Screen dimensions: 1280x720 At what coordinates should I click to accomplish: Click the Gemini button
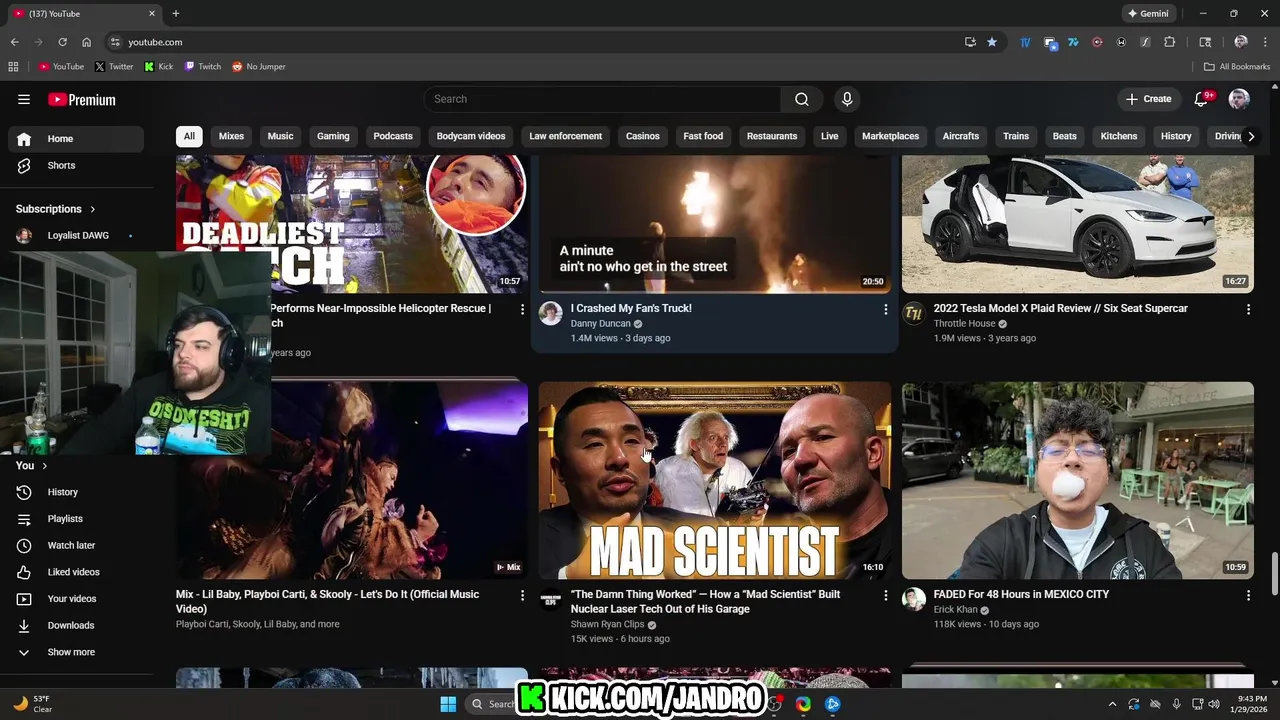tap(1147, 14)
